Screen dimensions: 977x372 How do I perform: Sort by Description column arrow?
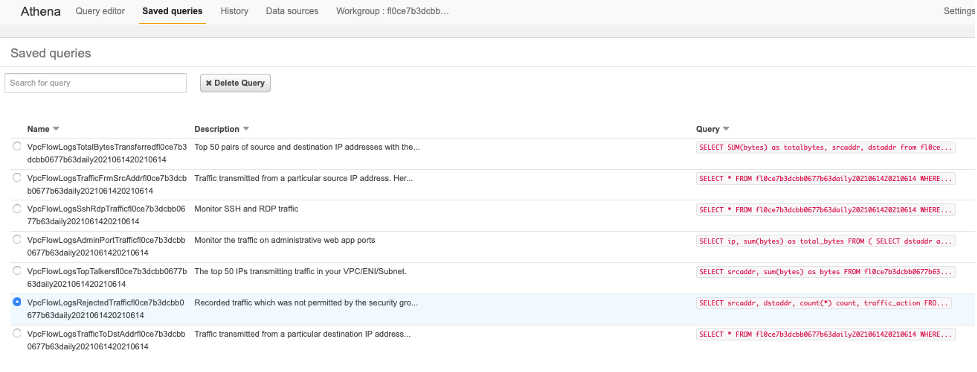[245, 129]
